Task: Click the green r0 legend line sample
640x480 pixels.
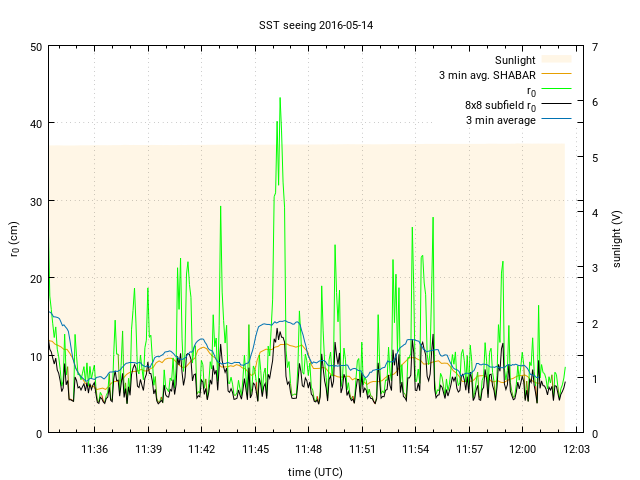Action: point(555,90)
